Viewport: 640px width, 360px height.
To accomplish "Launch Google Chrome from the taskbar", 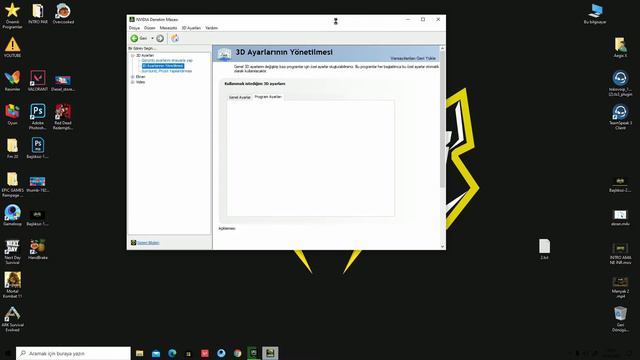I will point(238,353).
